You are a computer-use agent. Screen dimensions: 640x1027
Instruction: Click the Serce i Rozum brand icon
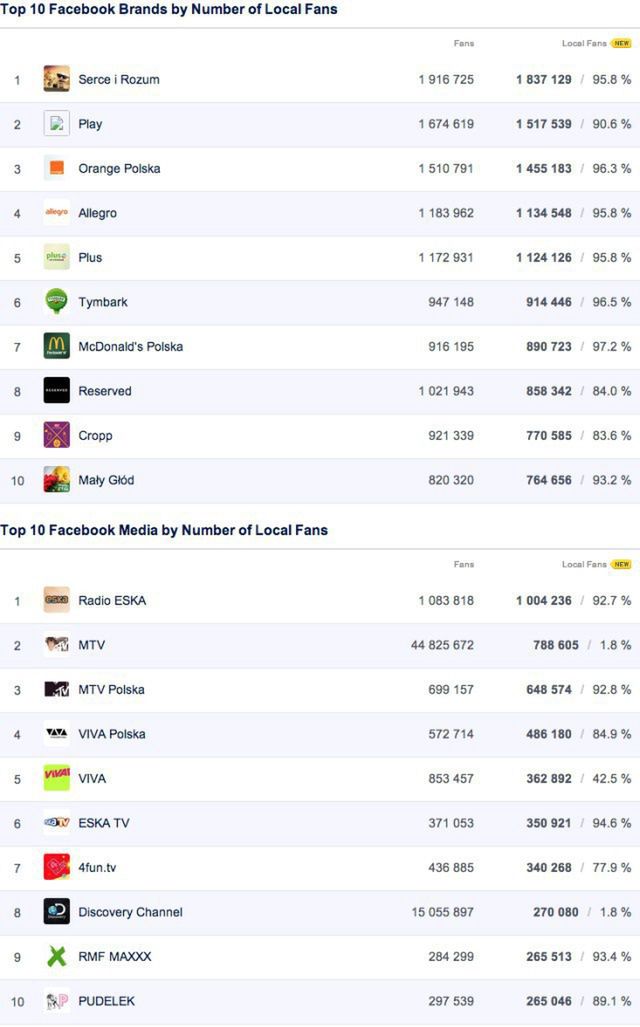click(57, 79)
